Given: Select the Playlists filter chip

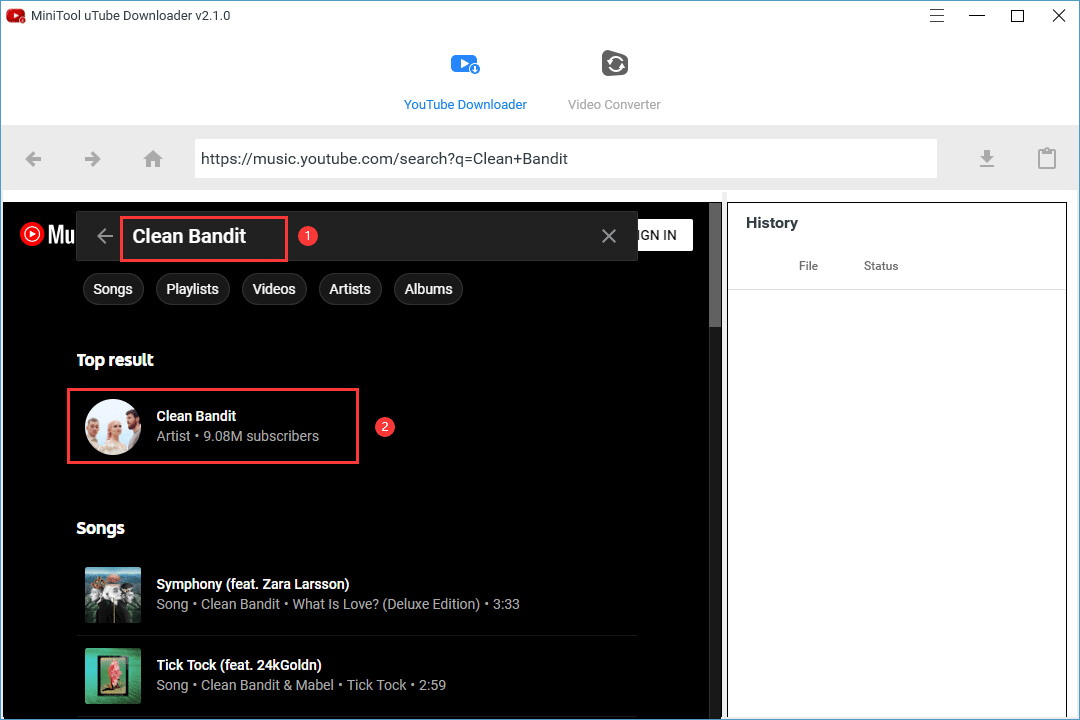Looking at the screenshot, I should (x=192, y=288).
